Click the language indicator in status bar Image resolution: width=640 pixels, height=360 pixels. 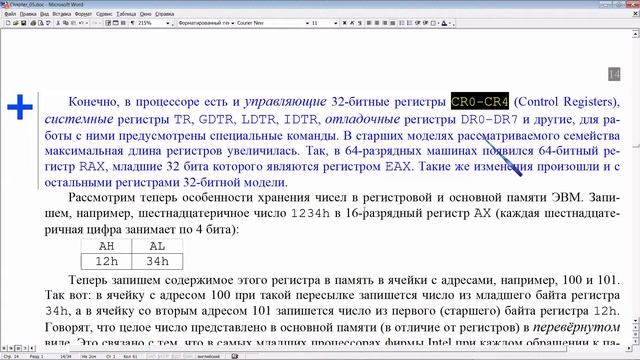pyautogui.click(x=209, y=356)
